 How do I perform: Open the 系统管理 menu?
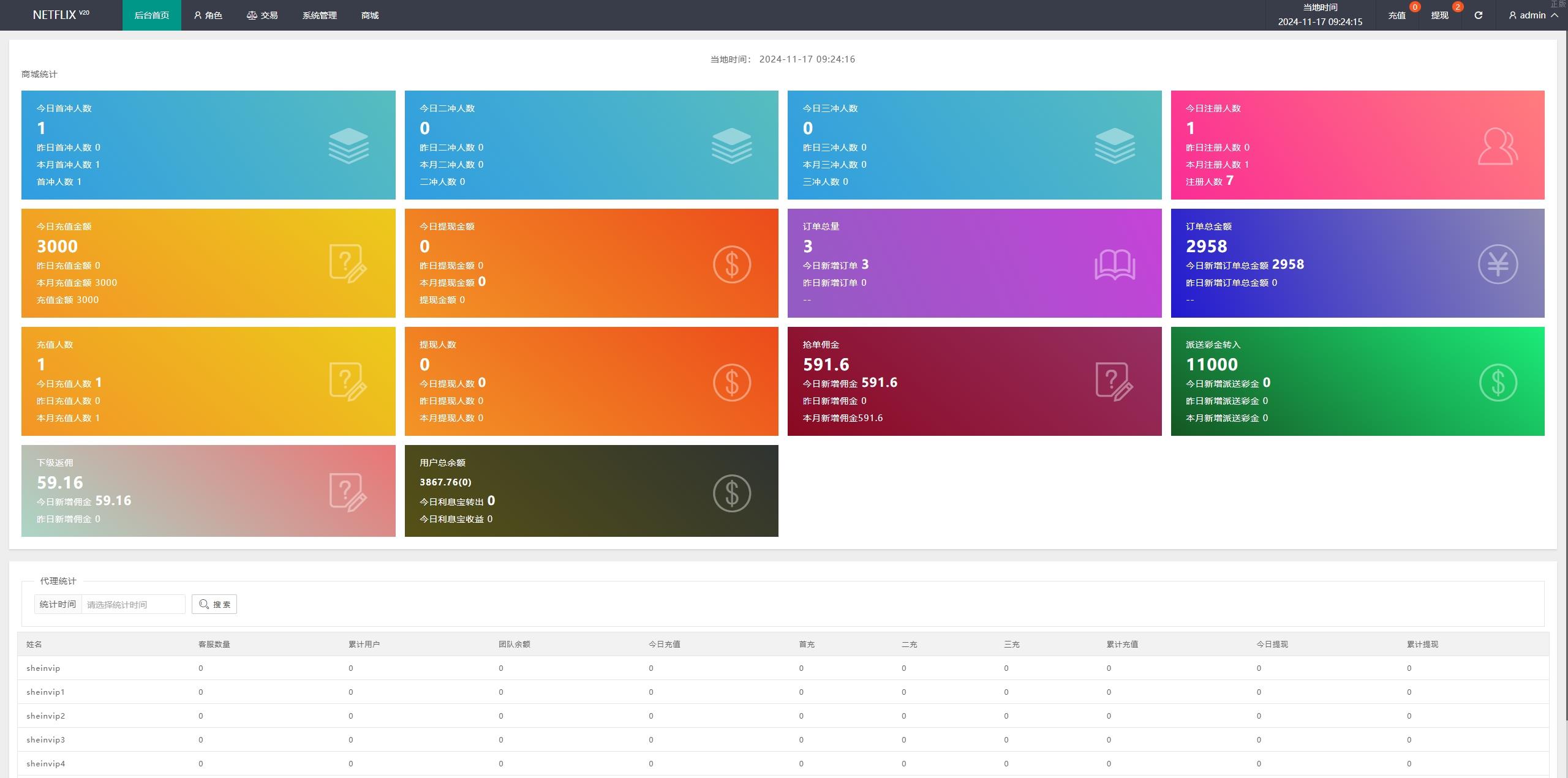click(319, 15)
